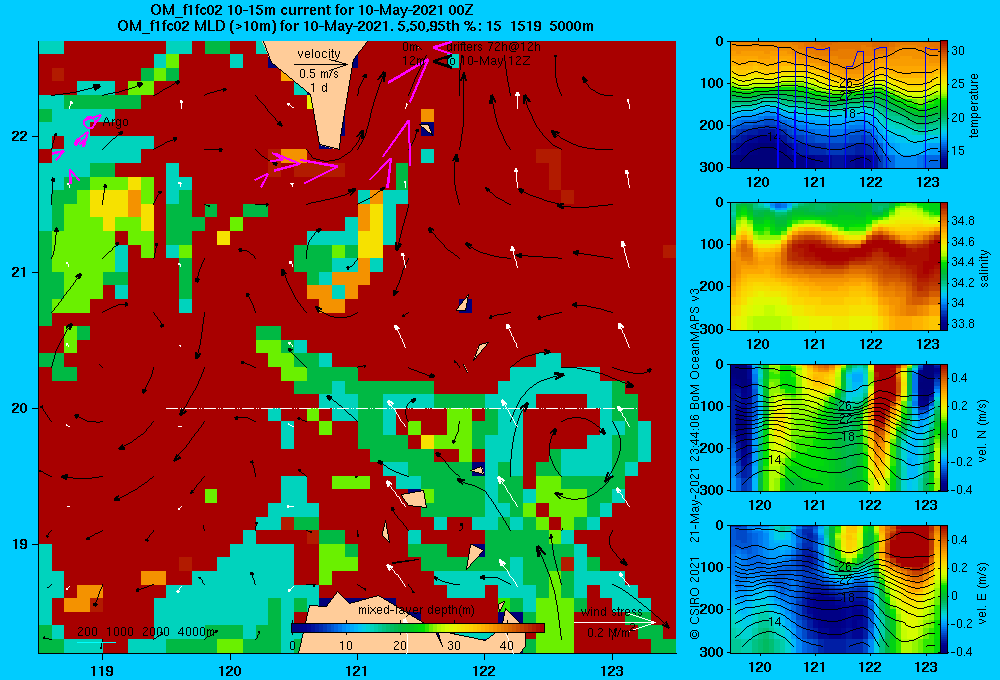Click the '0.2 N/m' wind stress scale value
This screenshot has height=680, width=1000.
pyautogui.click(x=609, y=633)
